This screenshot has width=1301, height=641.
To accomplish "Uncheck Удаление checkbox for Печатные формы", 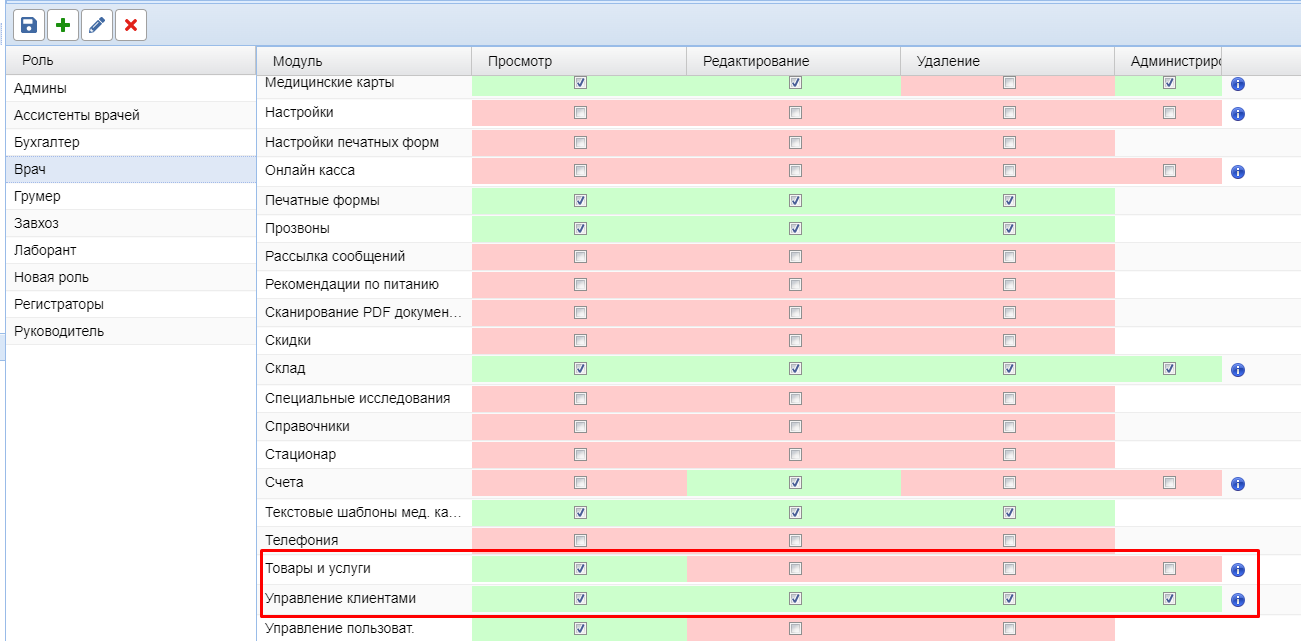I will click(1009, 200).
